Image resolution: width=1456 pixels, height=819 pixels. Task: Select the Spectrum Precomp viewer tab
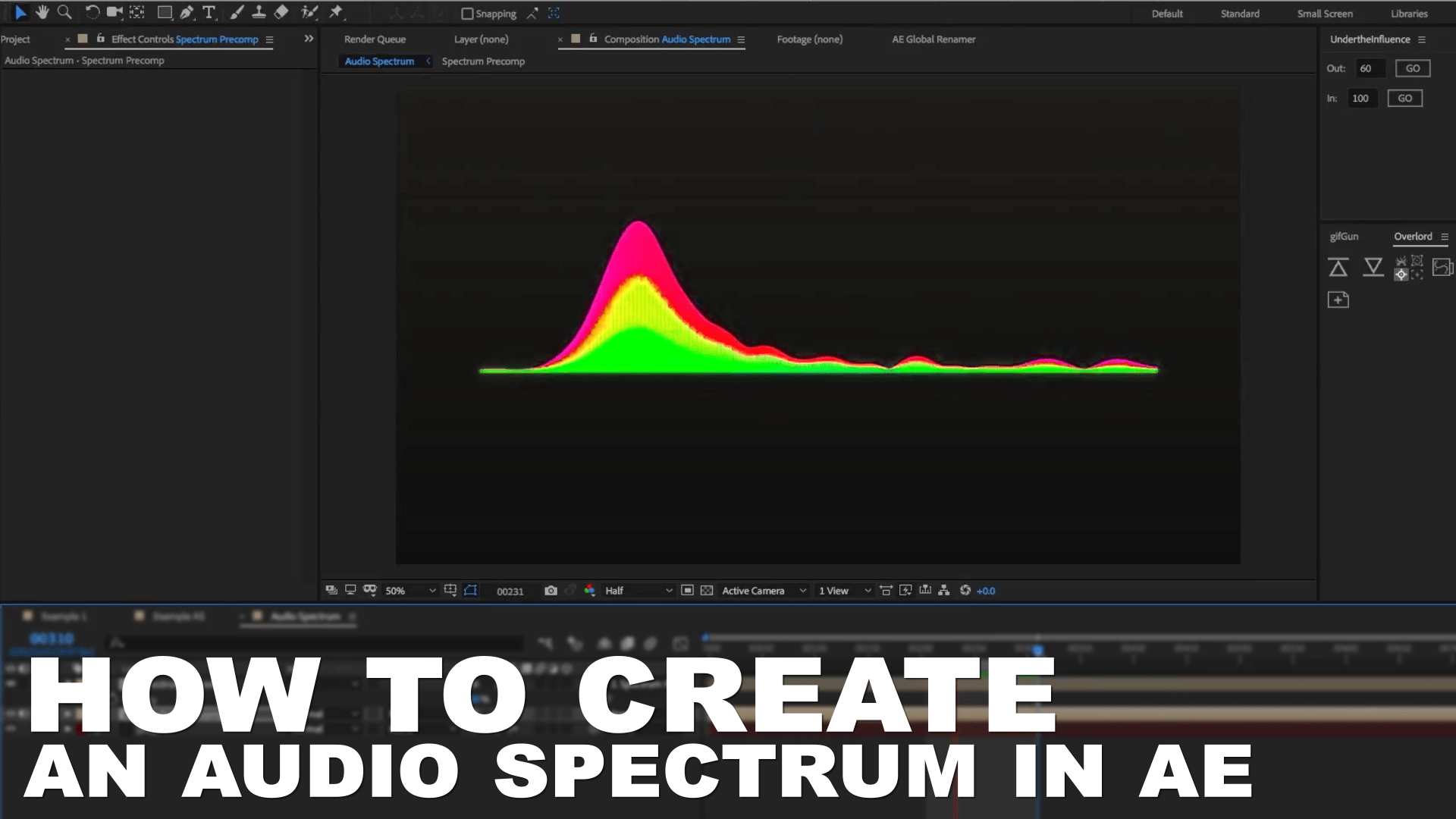click(483, 61)
